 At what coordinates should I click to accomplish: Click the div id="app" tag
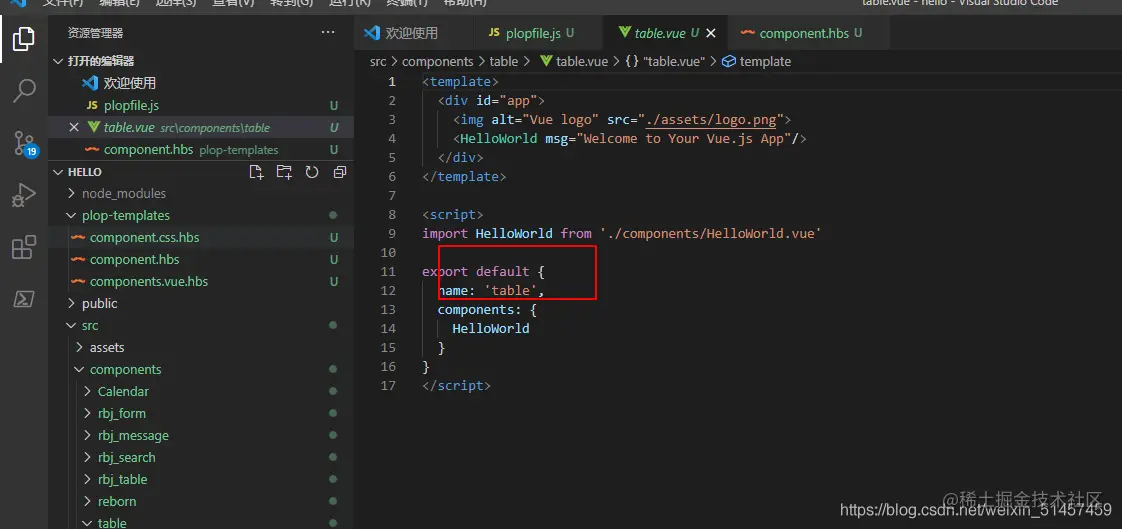tap(492, 100)
